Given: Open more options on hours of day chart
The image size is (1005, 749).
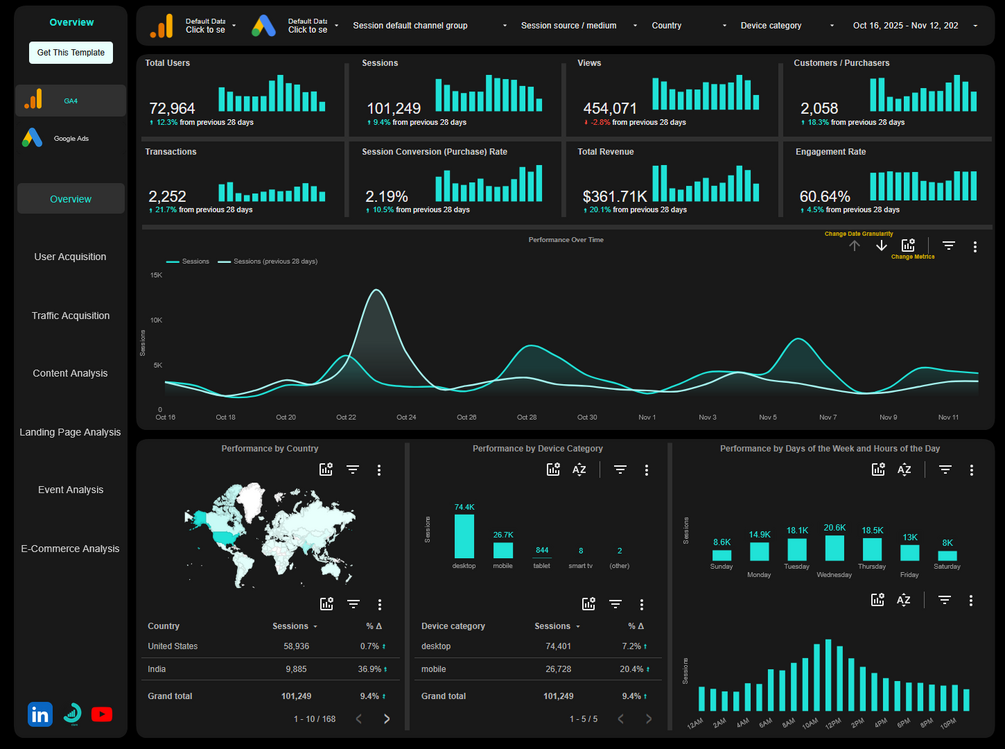Looking at the screenshot, I should pyautogui.click(x=970, y=600).
